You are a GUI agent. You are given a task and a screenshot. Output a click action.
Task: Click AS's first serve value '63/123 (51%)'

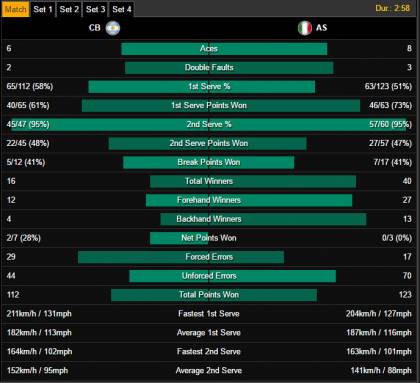(x=388, y=87)
